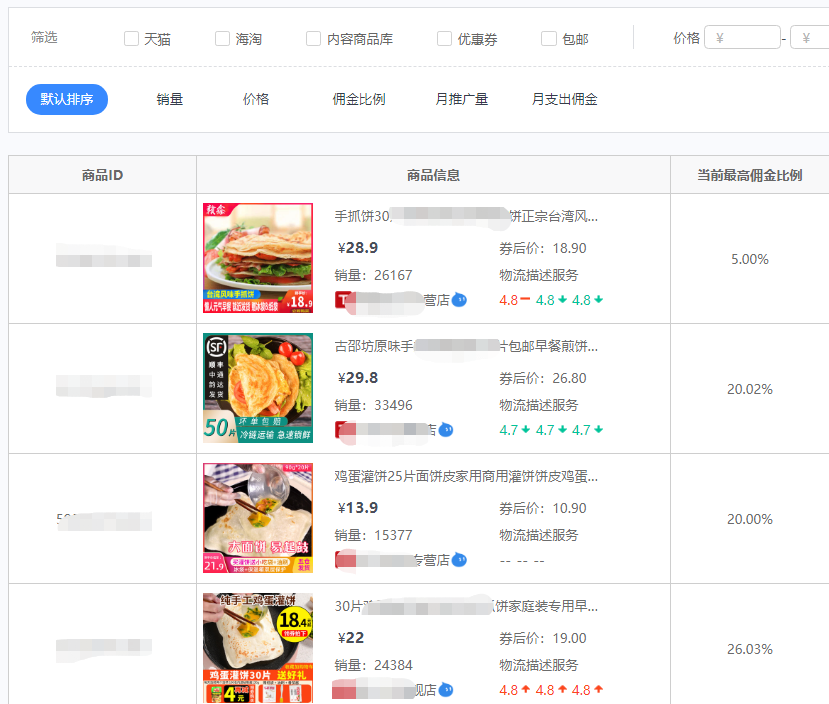The height and width of the screenshot is (704, 829).
Task: Enable the 天猫 filter checkbox
Action: coord(131,39)
